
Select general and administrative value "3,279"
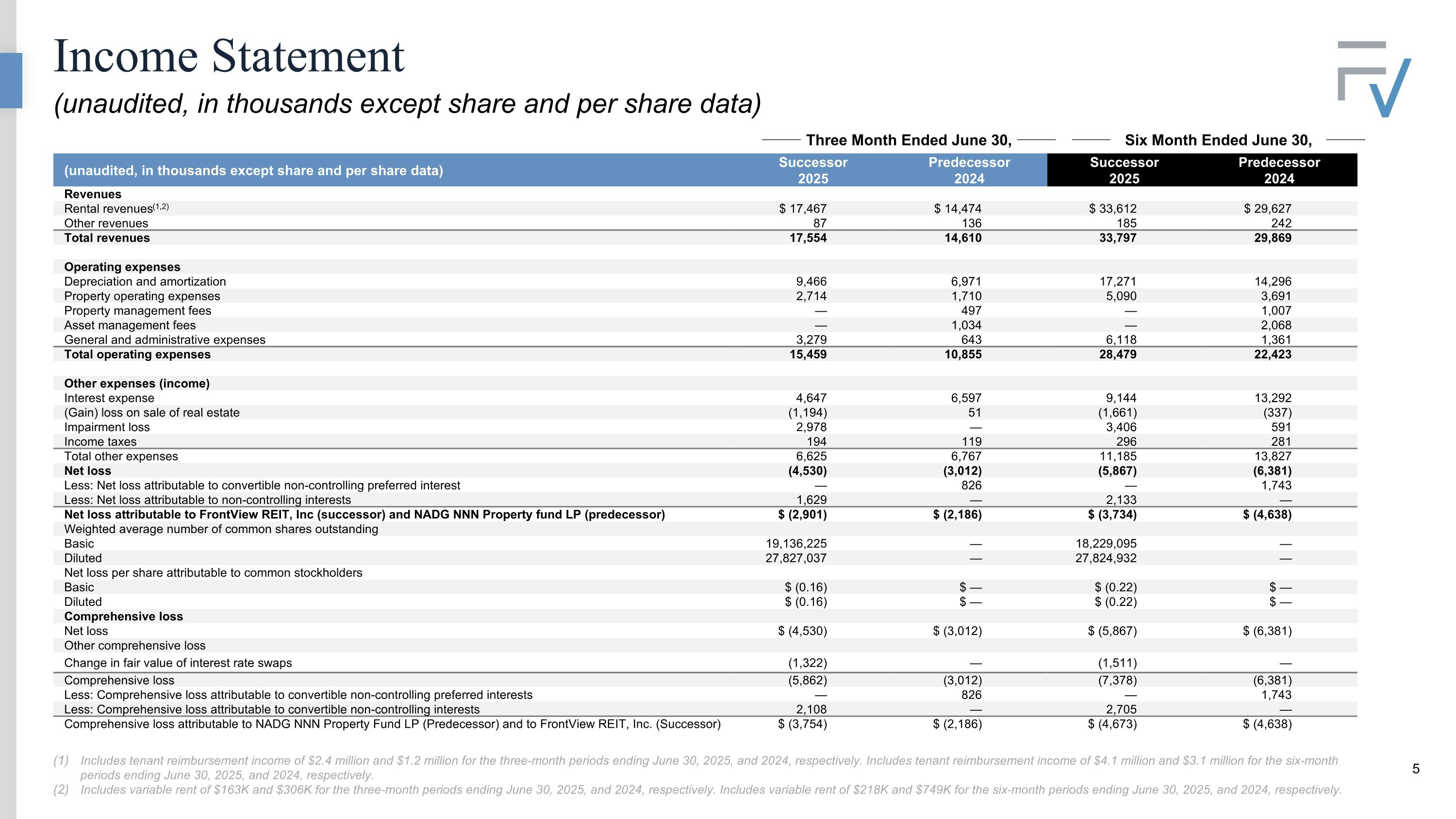click(x=811, y=340)
